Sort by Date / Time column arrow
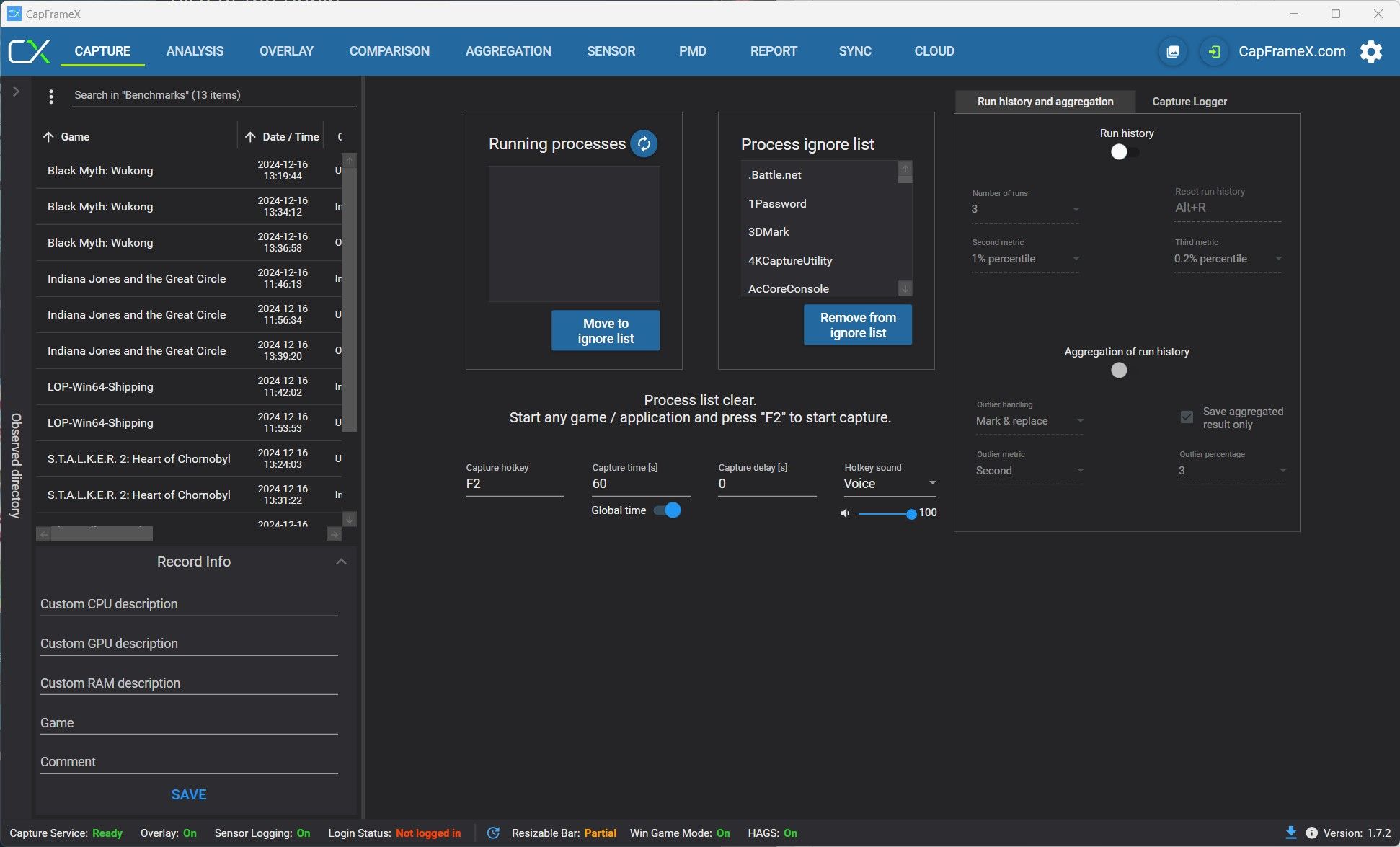The width and height of the screenshot is (1400, 847). (250, 137)
